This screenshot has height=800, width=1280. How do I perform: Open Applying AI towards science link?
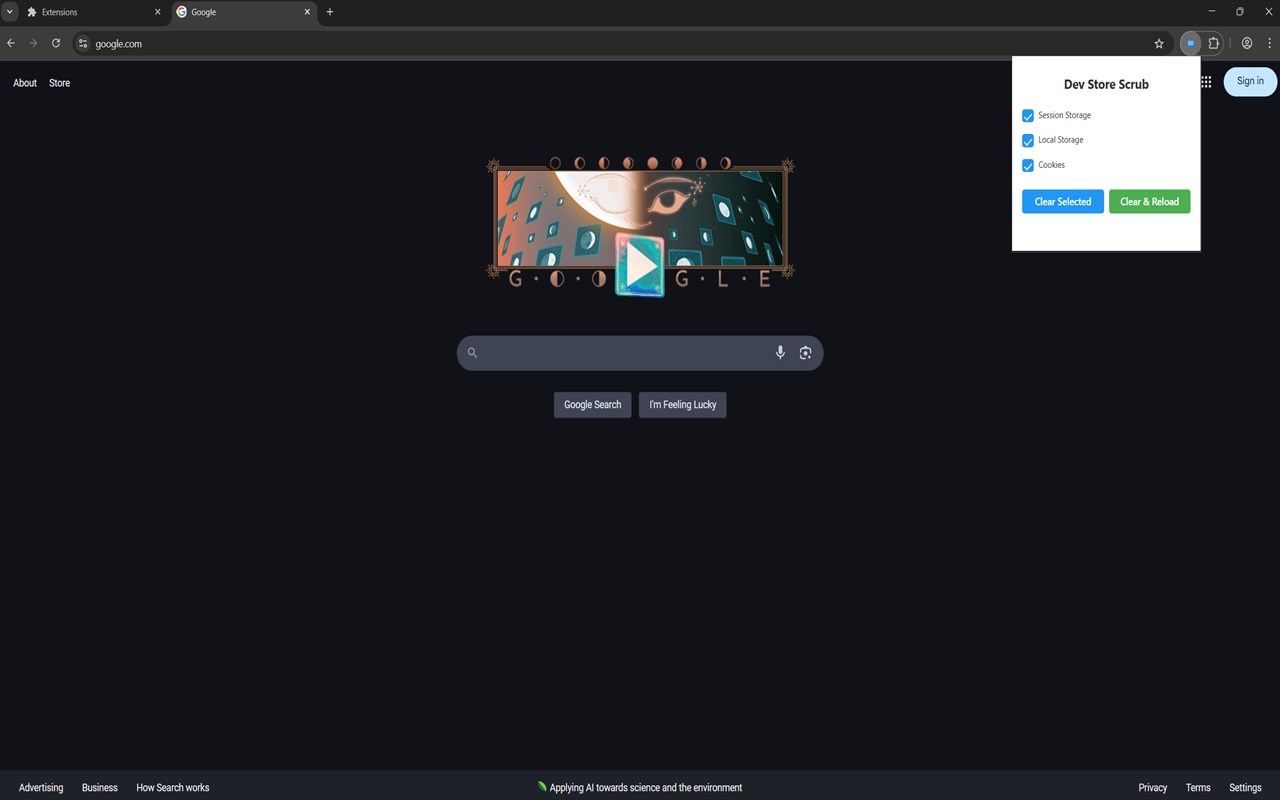[640, 787]
